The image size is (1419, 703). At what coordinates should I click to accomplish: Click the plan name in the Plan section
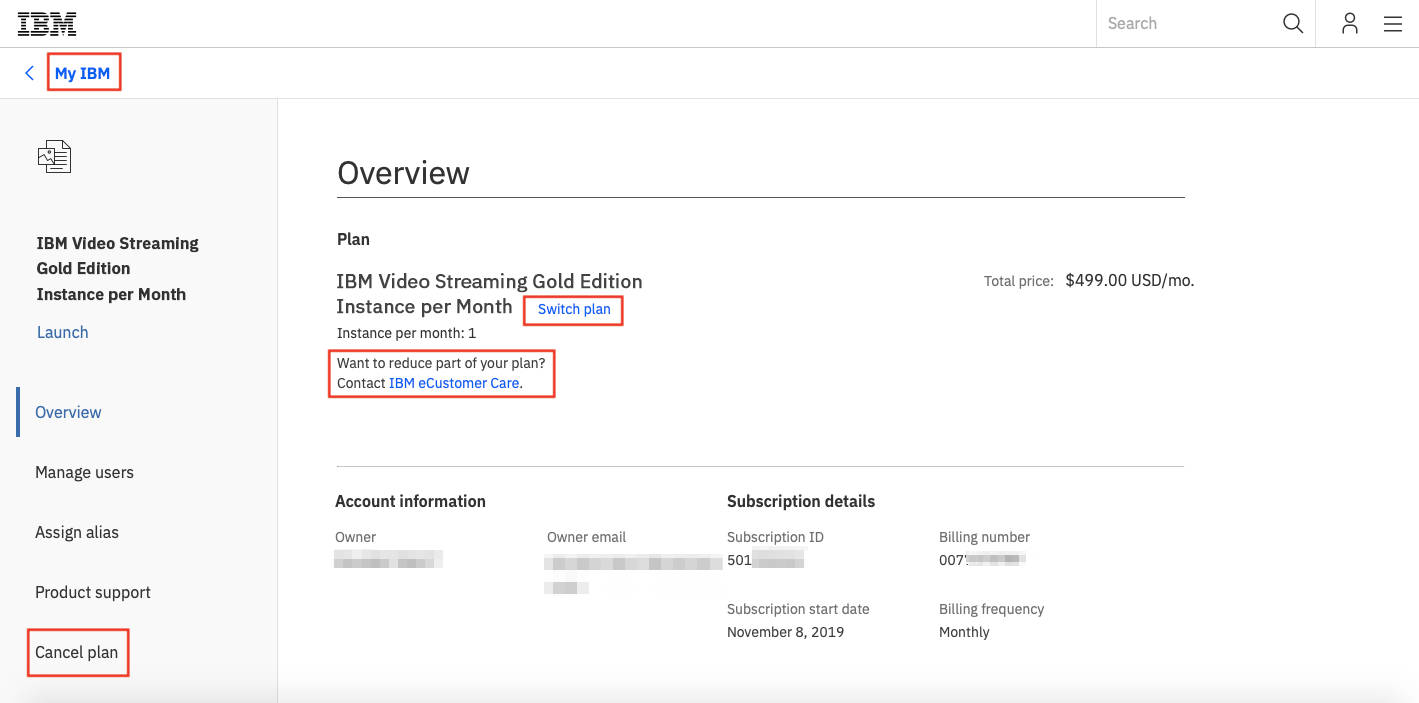[x=490, y=294]
